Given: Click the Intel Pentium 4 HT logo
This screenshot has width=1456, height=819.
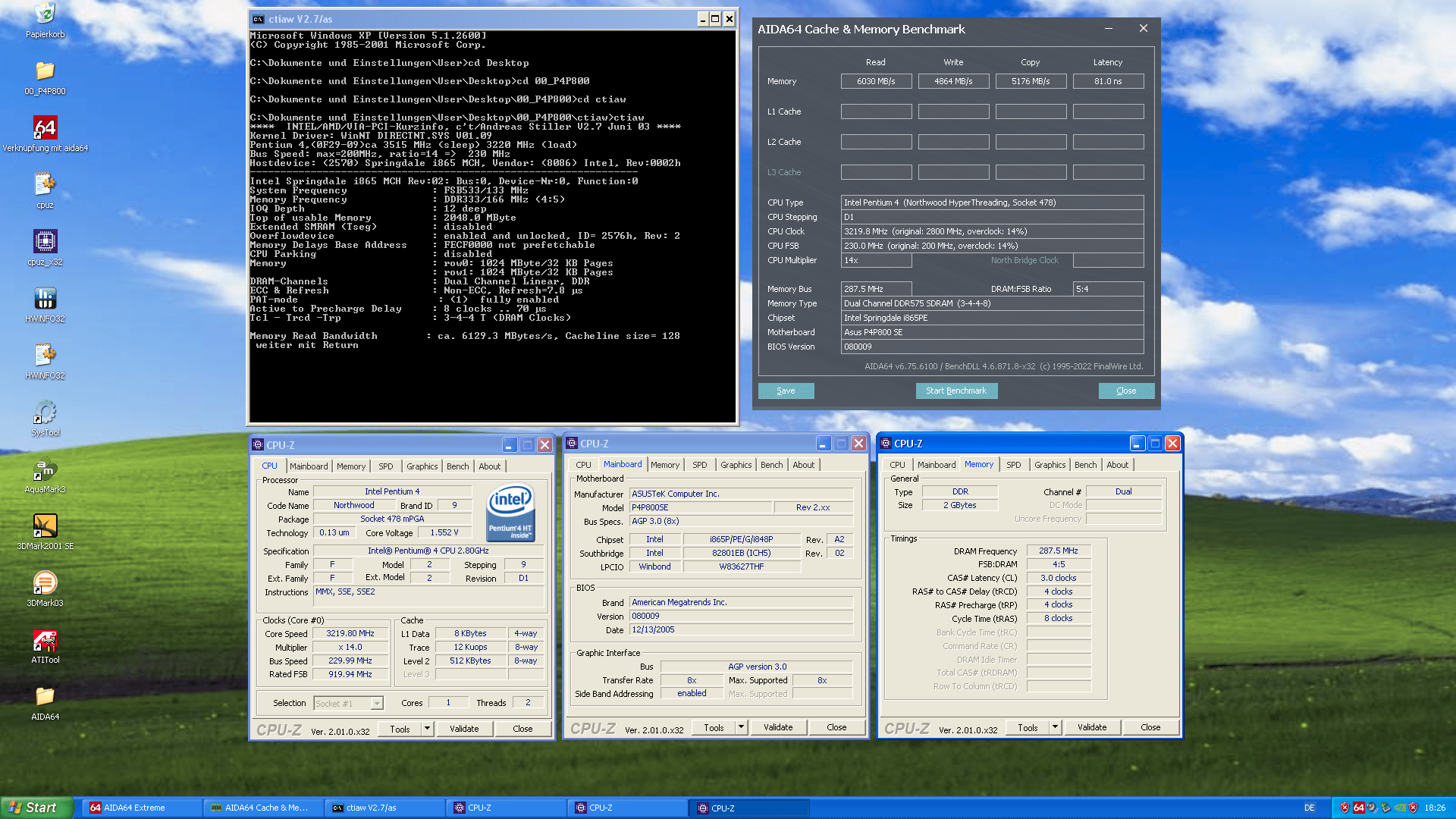Looking at the screenshot, I should pyautogui.click(x=510, y=513).
